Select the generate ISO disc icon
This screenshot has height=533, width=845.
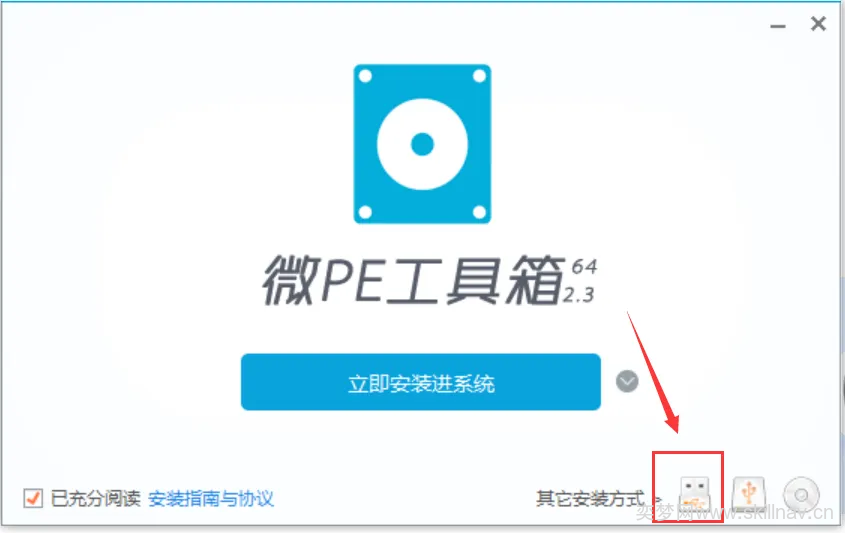coord(801,495)
